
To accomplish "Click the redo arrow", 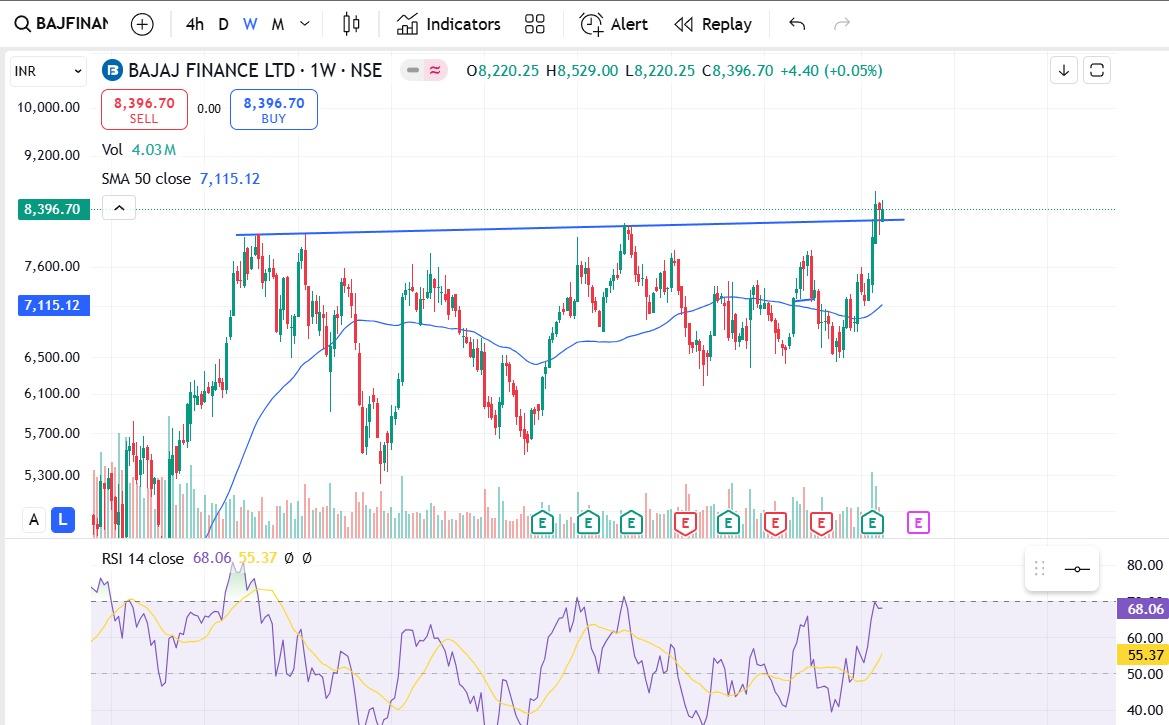I will (842, 24).
